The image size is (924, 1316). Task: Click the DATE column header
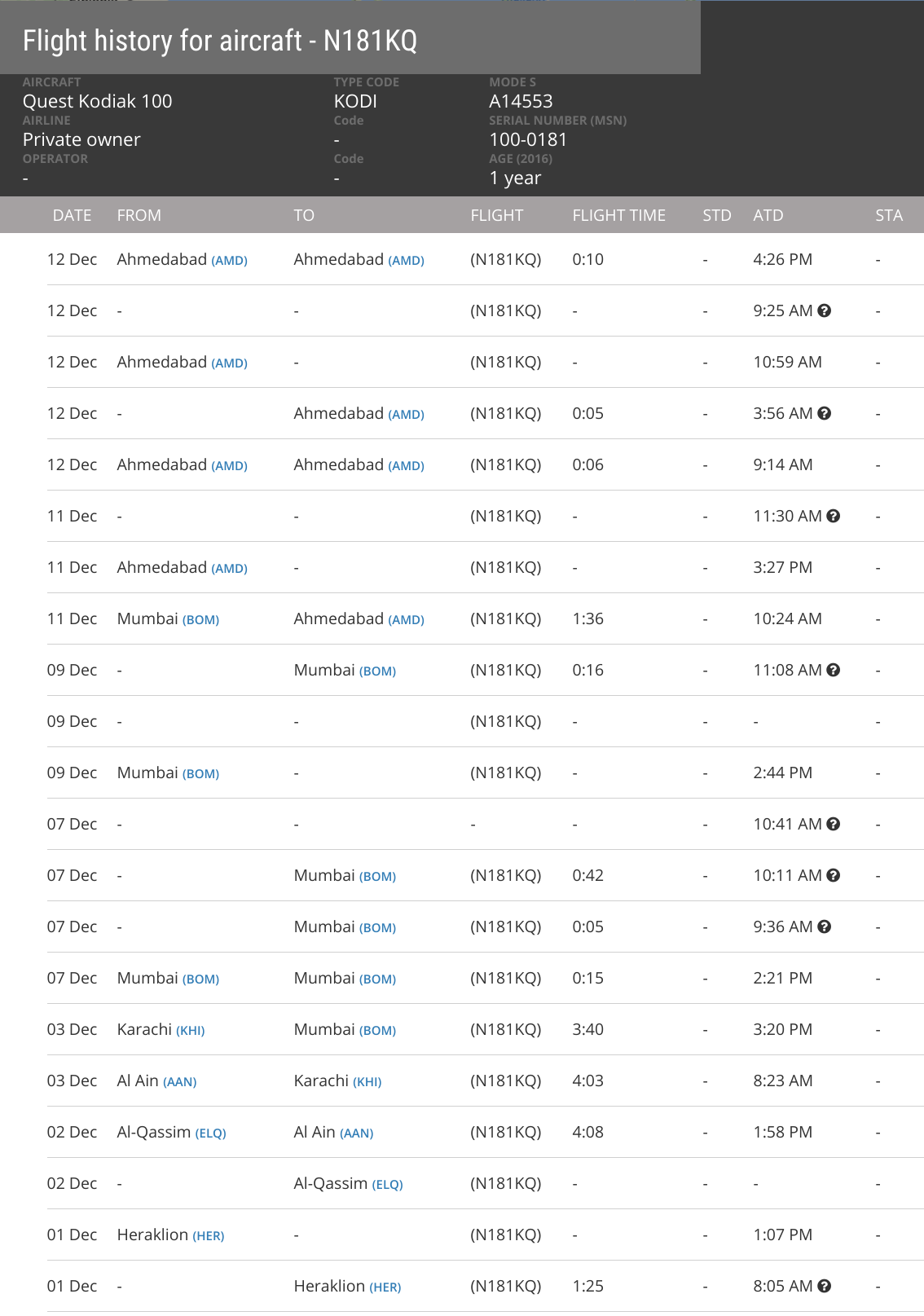click(72, 215)
